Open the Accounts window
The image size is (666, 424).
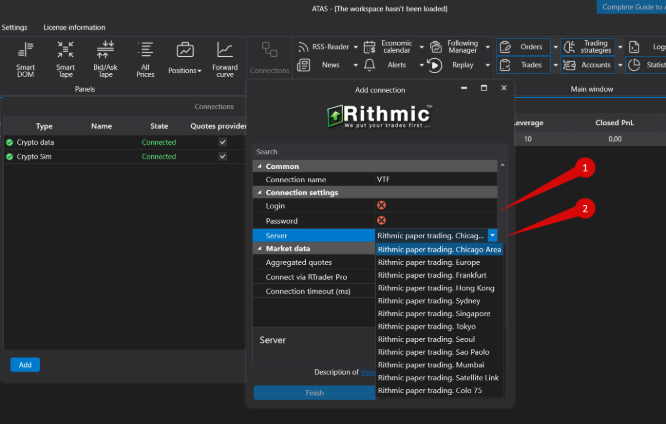(588, 65)
